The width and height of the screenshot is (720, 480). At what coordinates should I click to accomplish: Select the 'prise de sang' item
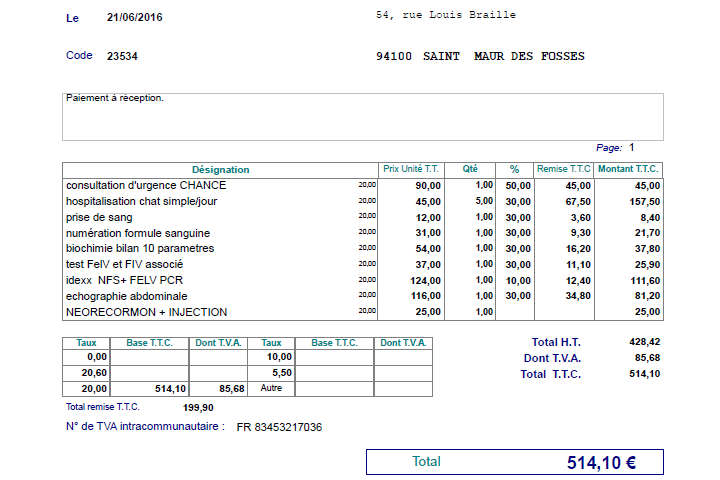tap(98, 217)
